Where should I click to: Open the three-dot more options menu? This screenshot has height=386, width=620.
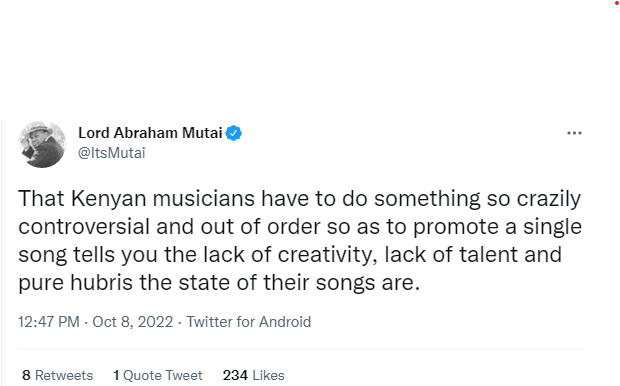[574, 133]
